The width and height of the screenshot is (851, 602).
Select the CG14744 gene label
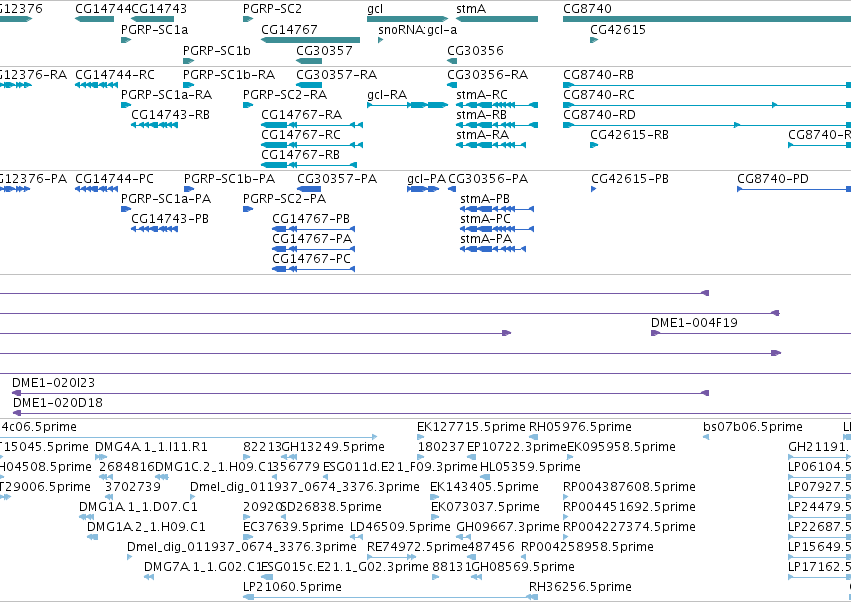coord(103,9)
